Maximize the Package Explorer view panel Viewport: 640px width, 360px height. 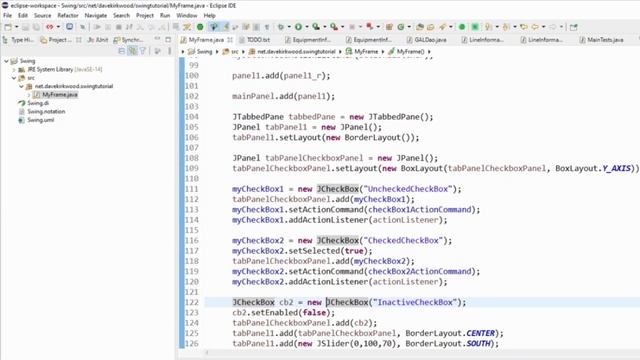[x=168, y=39]
